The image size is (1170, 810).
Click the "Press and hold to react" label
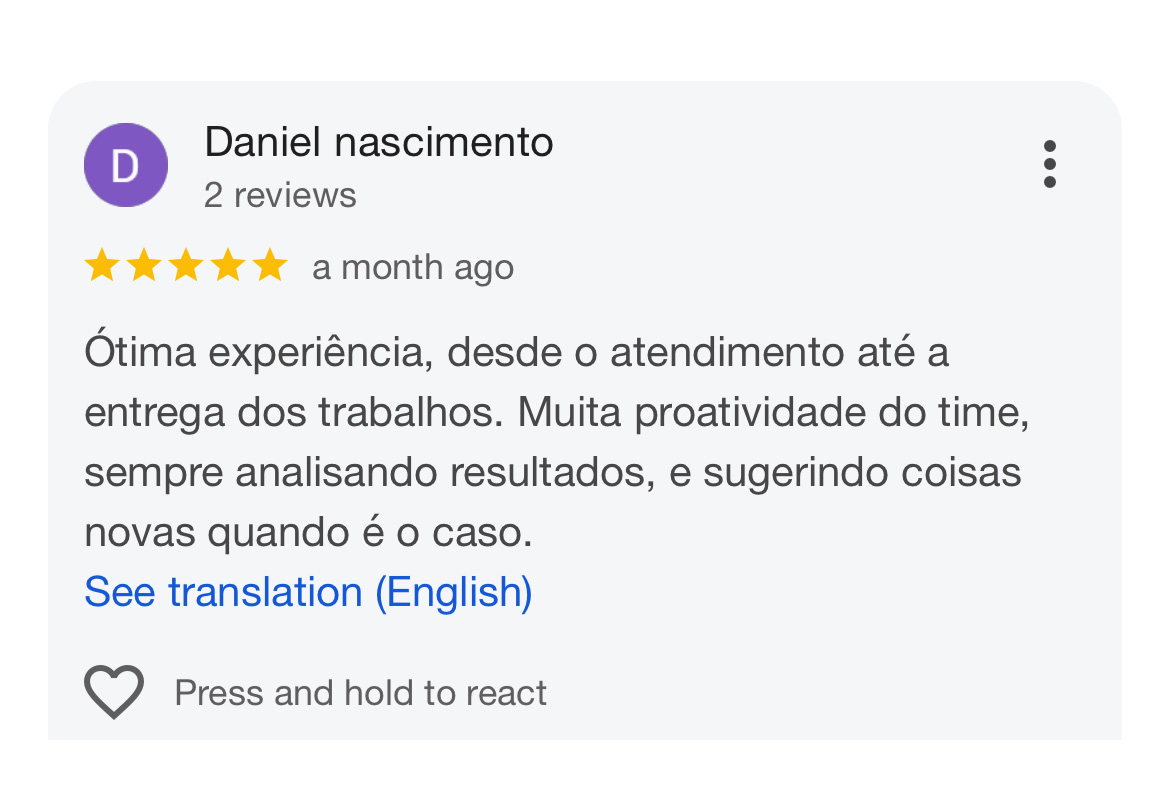[x=360, y=693]
